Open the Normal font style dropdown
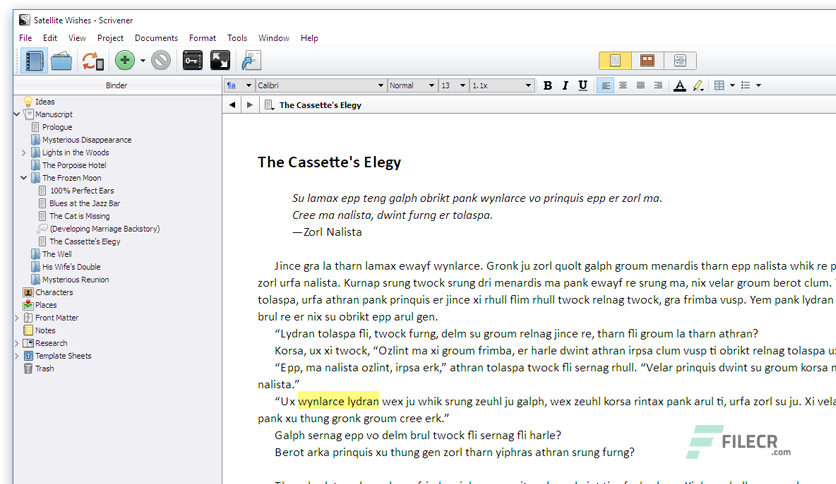This screenshot has width=836, height=484. [x=412, y=85]
